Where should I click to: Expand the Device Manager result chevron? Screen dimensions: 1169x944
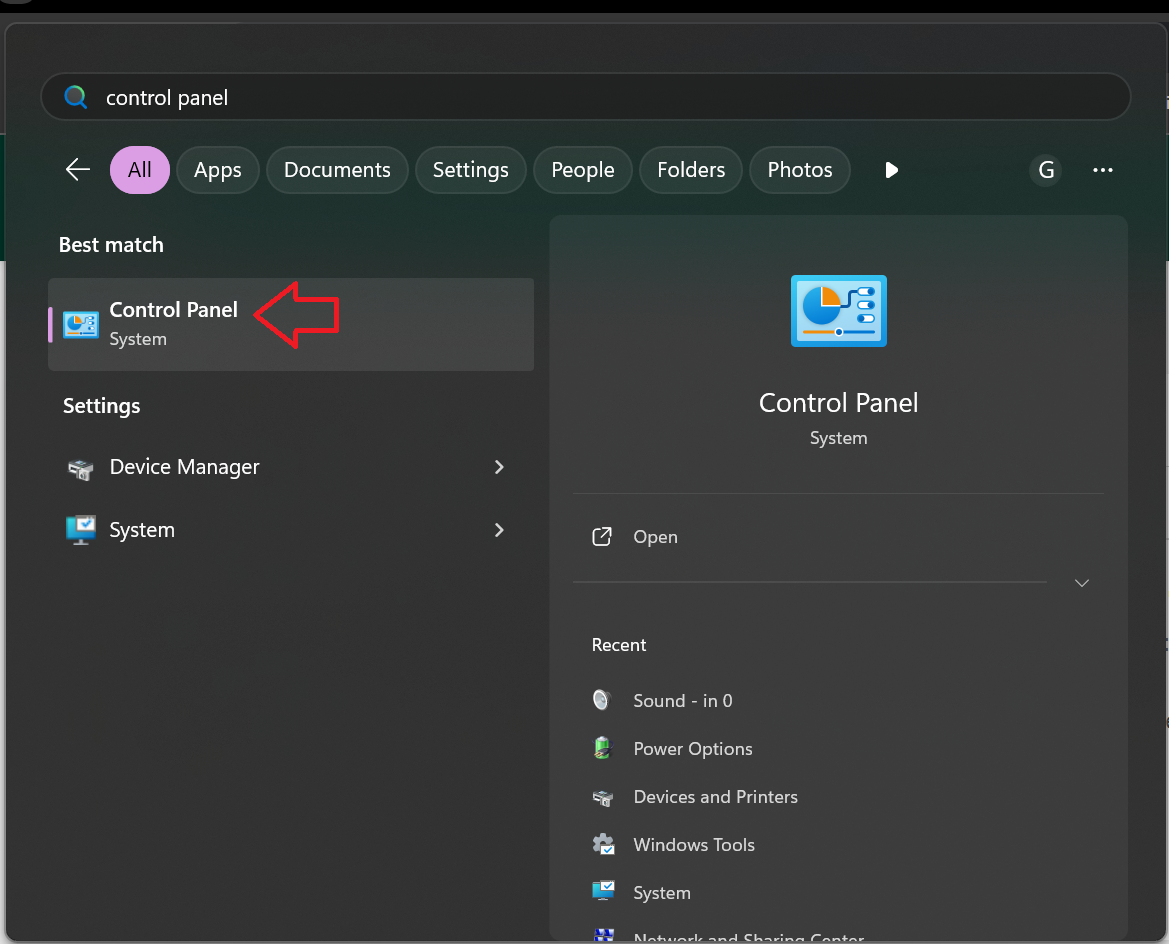tap(499, 467)
